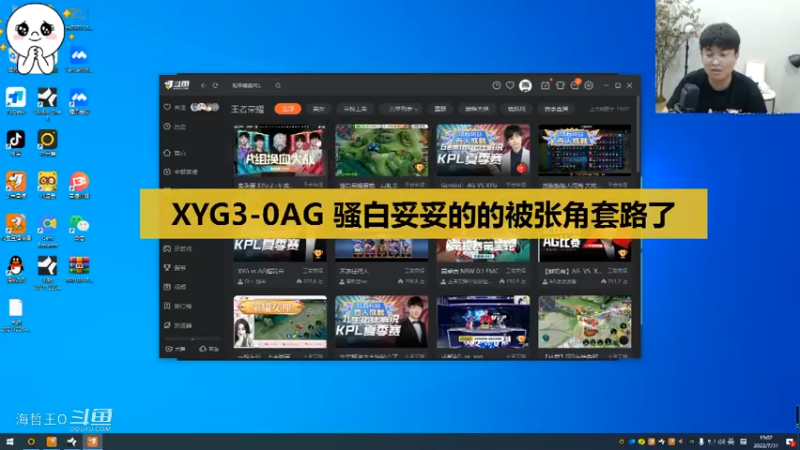
Task: Open the bottom-right gameplay stream thumbnail
Action: [x=585, y=322]
